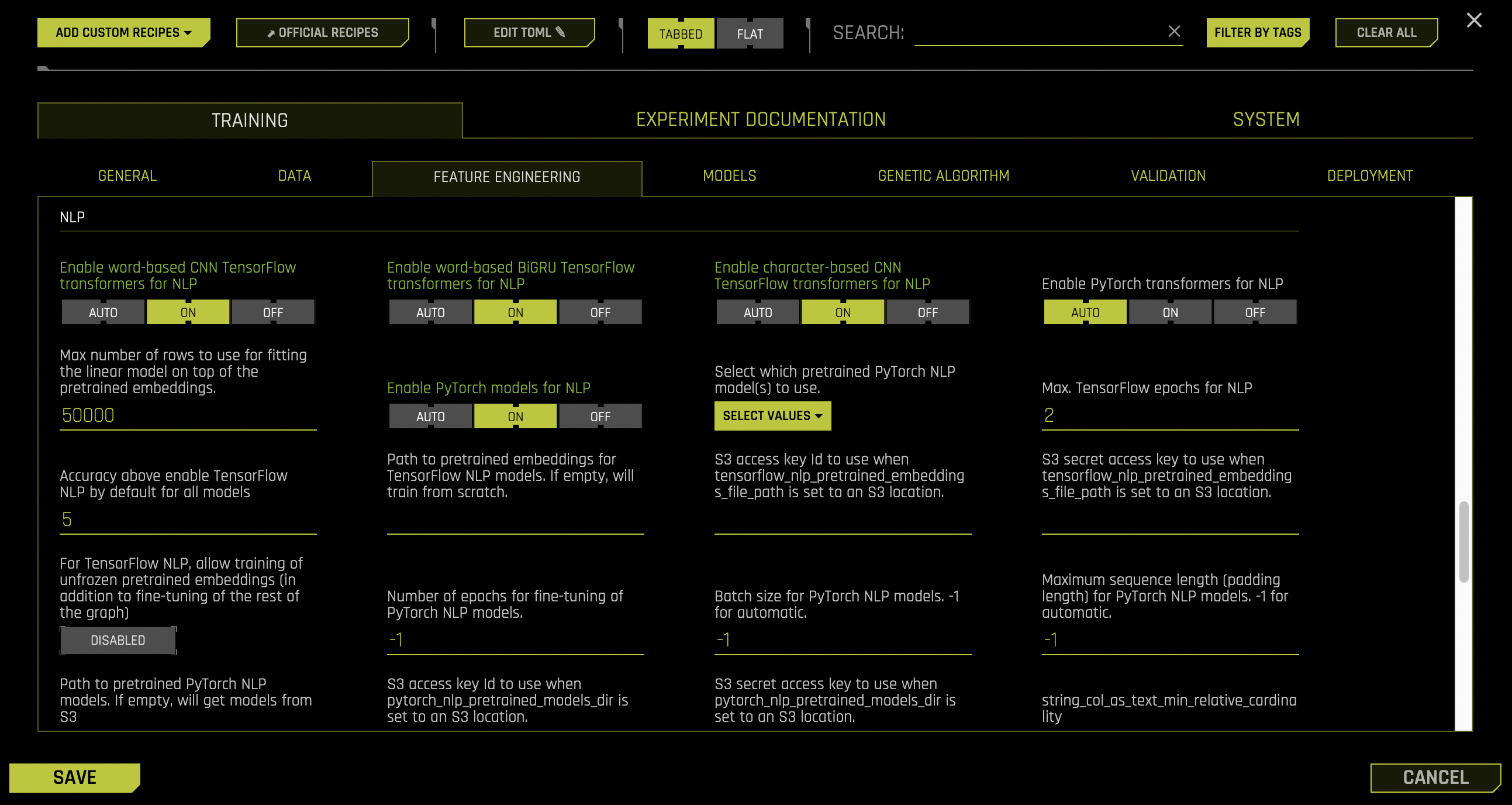Set word-based BiGRU transformers to AUTO
The width and height of the screenshot is (1512, 805).
click(x=430, y=312)
